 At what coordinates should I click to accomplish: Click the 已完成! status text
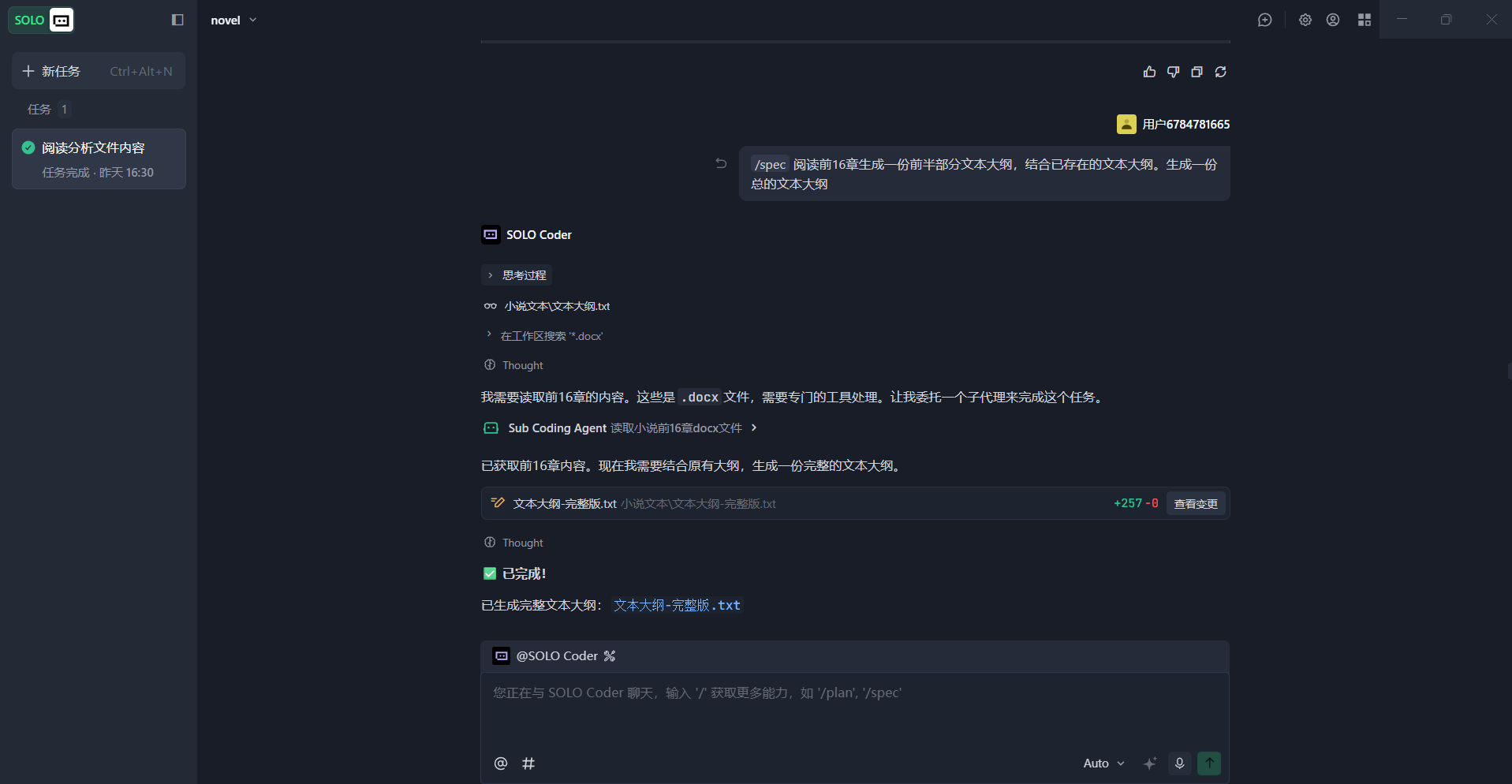tap(525, 573)
